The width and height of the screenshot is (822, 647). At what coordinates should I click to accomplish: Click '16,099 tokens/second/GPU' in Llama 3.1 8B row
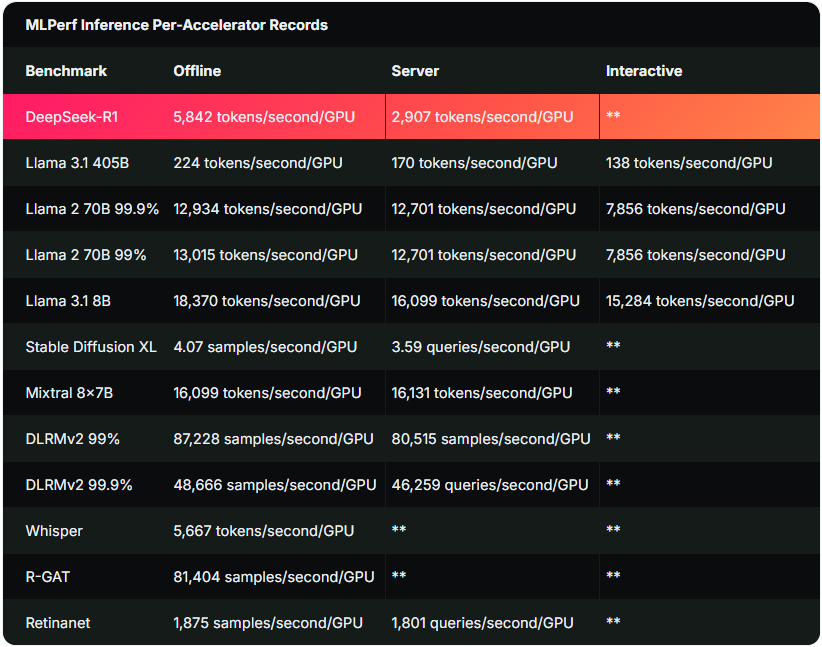(x=485, y=301)
